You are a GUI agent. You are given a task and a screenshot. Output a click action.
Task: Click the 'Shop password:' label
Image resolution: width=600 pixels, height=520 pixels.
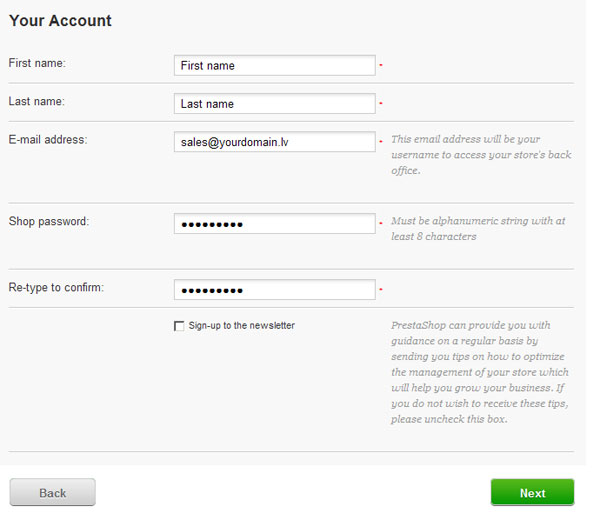pos(49,221)
